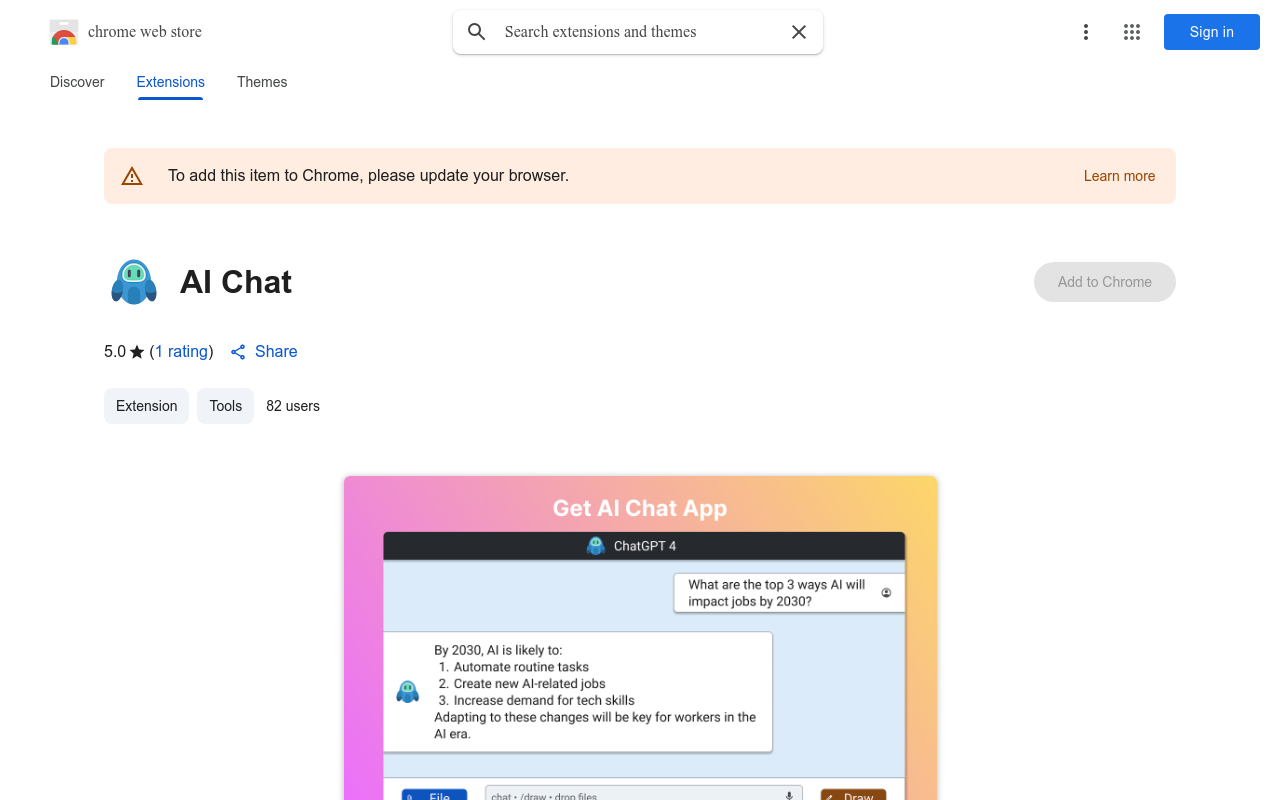Click the Chrome Web Store logo
Screen dimensions: 1280x800
(x=64, y=32)
